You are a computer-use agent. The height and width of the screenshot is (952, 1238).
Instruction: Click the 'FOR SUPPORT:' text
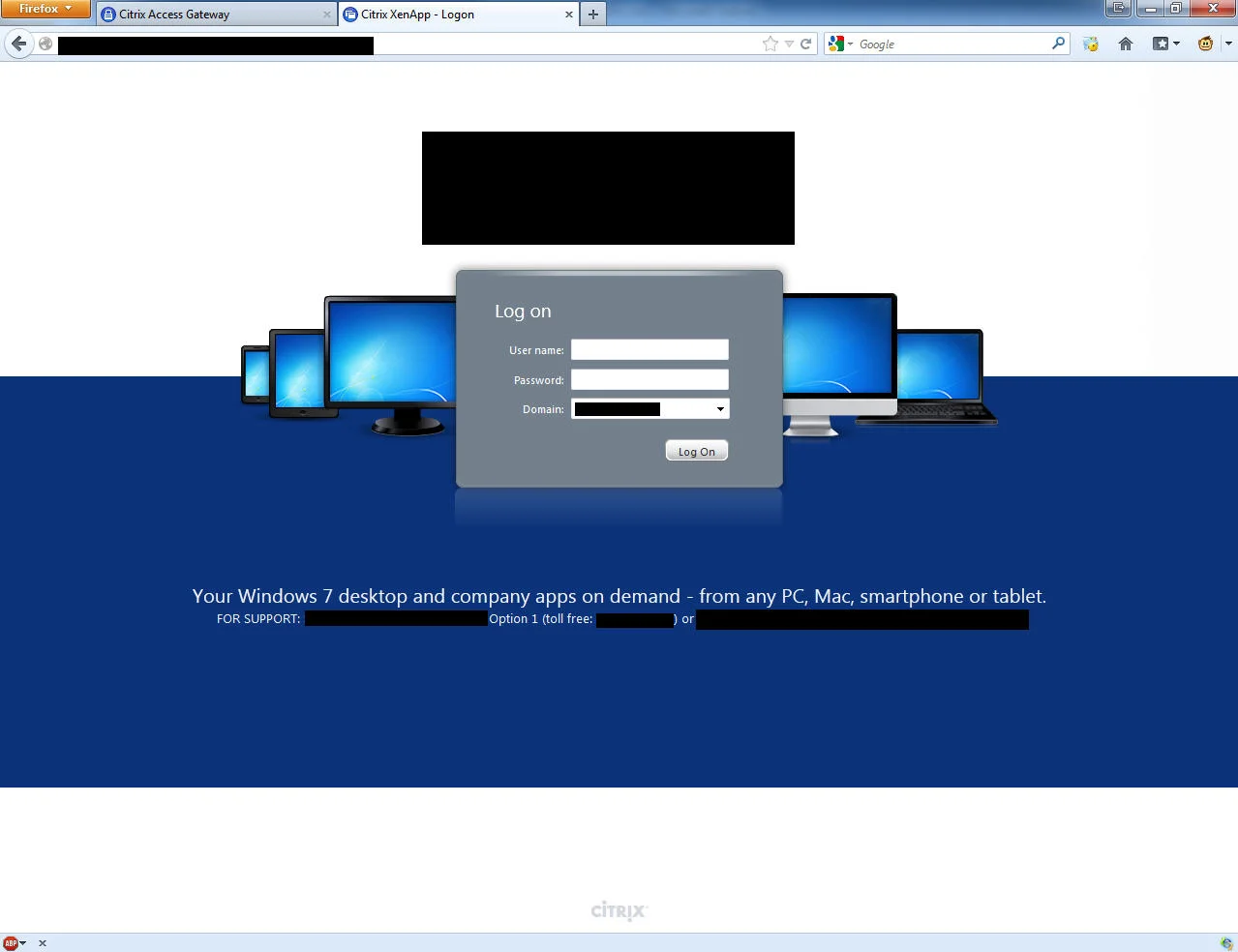pos(258,619)
